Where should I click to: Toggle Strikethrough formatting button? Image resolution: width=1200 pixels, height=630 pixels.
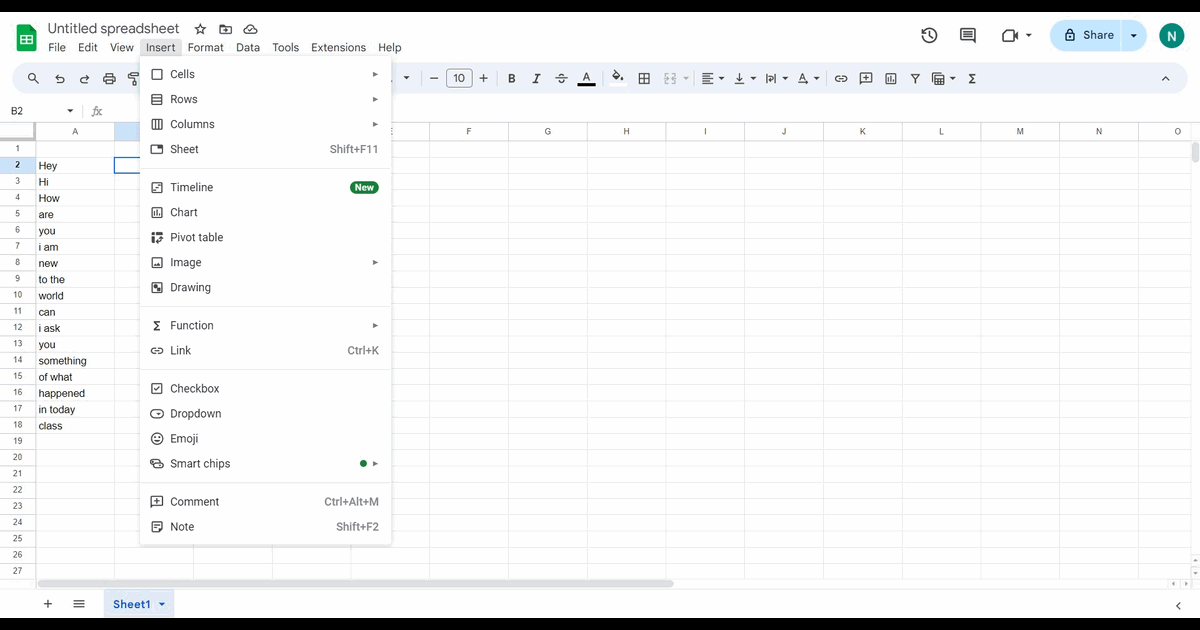coord(561,78)
